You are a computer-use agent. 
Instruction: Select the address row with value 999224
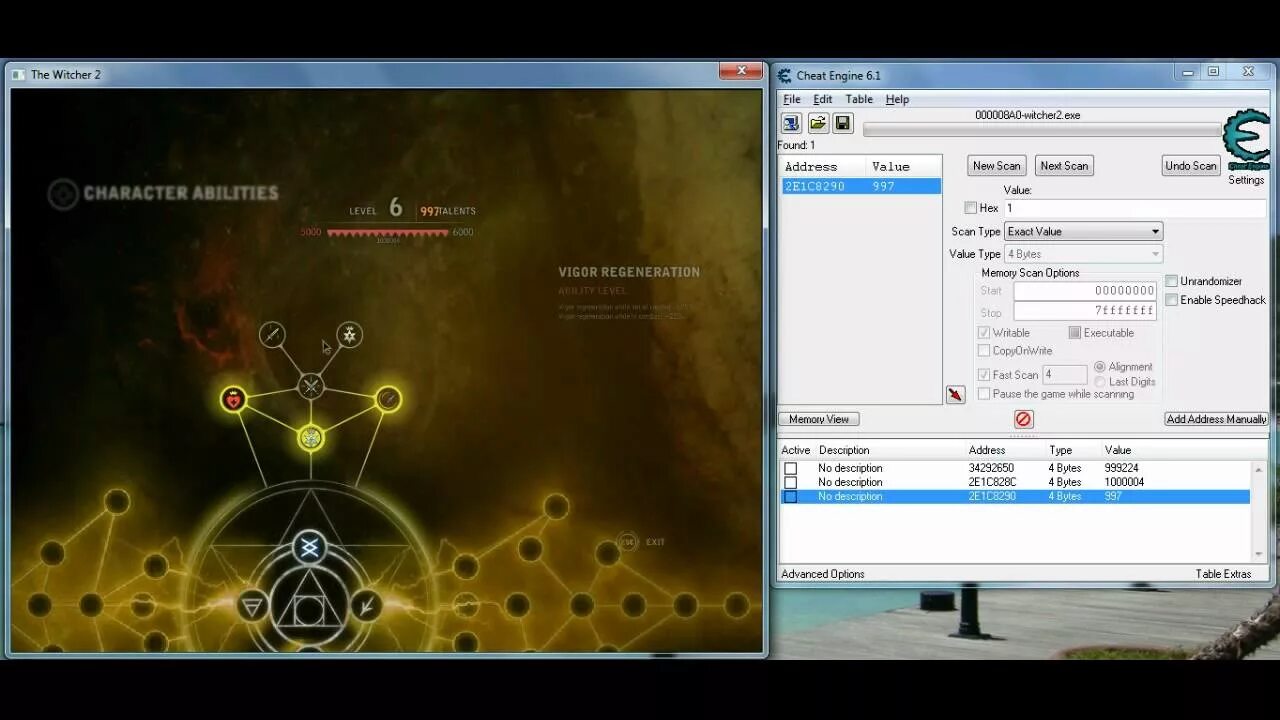point(1015,468)
